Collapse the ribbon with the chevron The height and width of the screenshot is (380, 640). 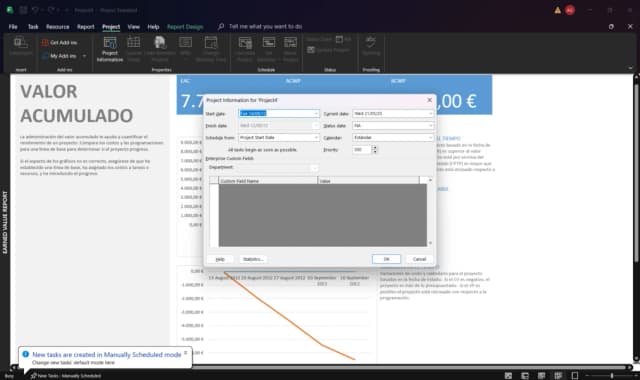[630, 68]
